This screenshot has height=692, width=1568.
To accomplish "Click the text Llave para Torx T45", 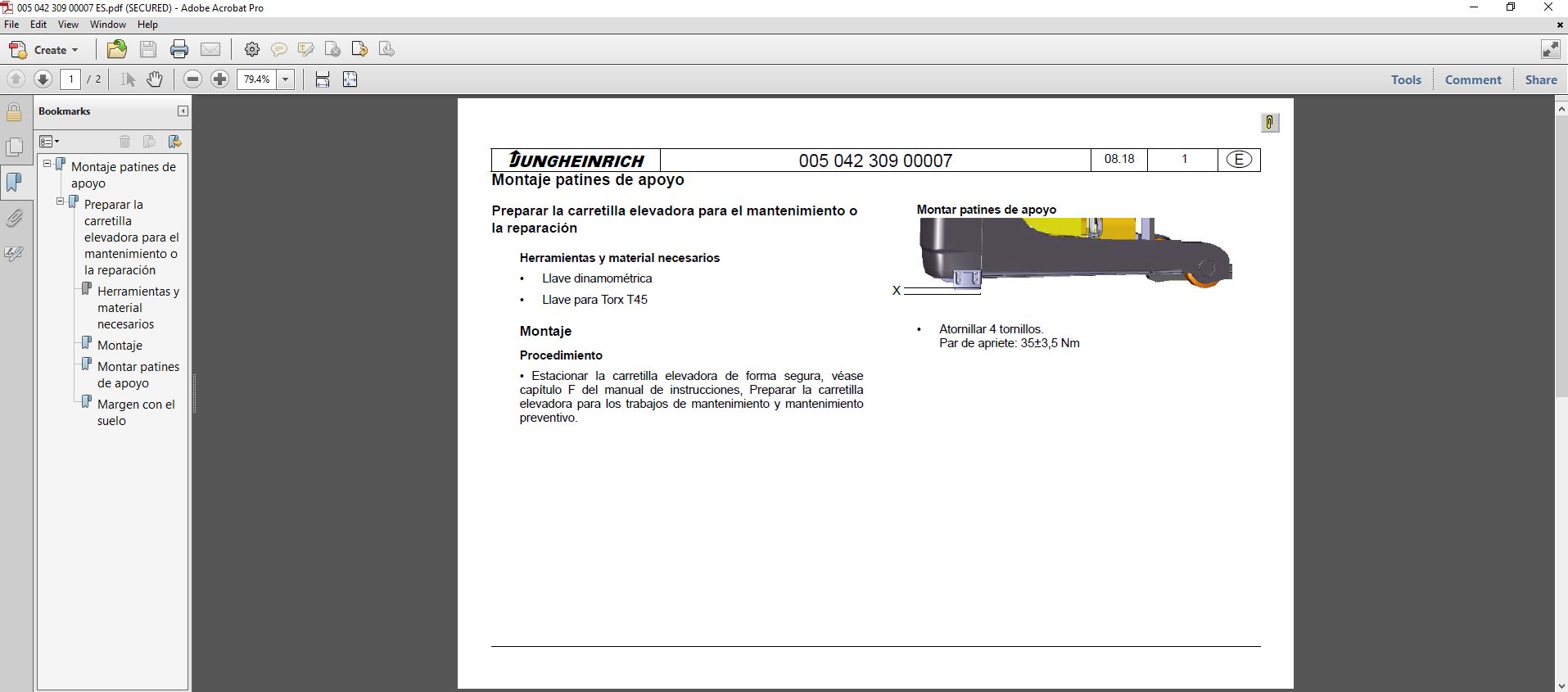I will [594, 300].
